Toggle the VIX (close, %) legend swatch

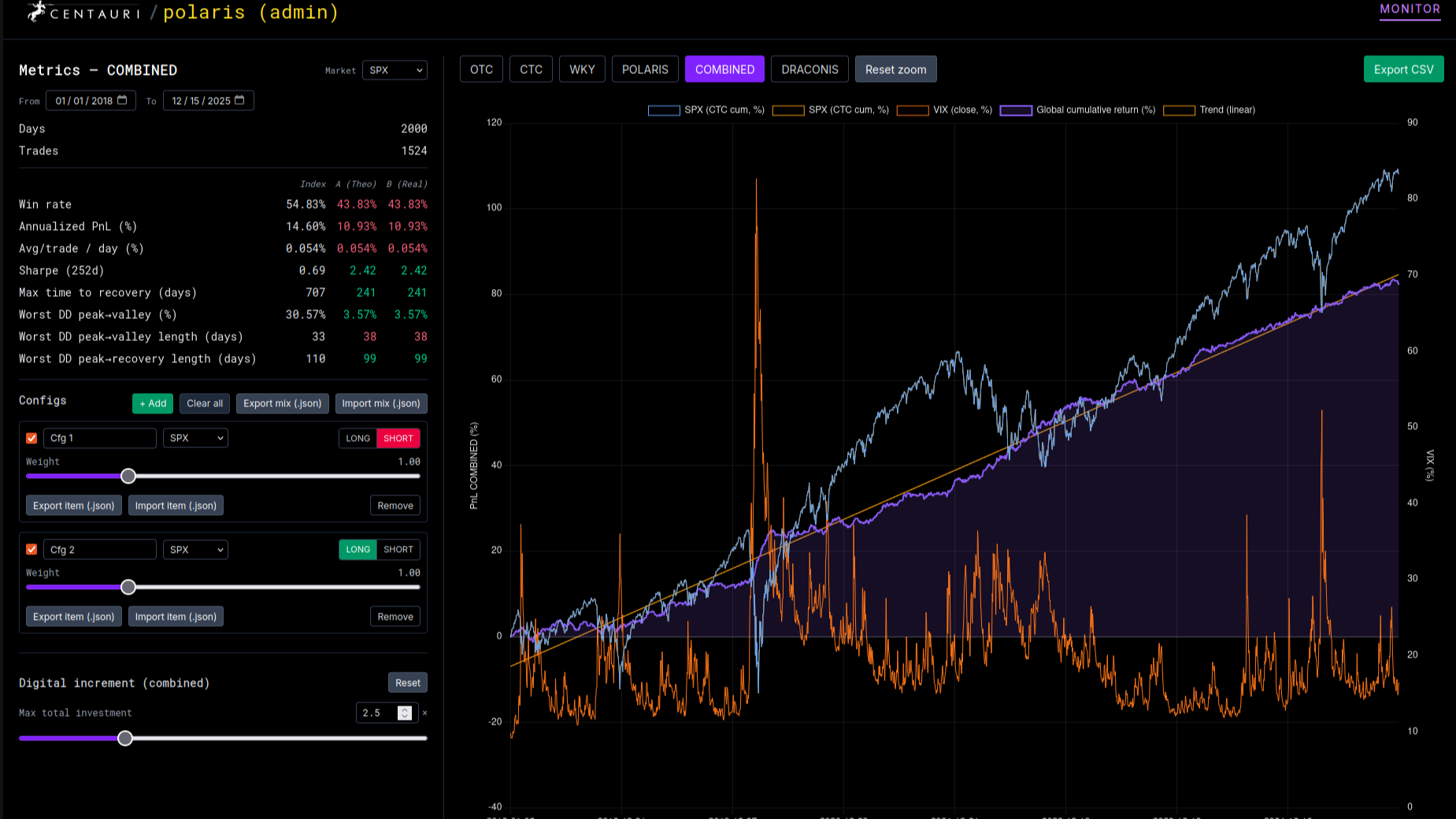pos(913,110)
